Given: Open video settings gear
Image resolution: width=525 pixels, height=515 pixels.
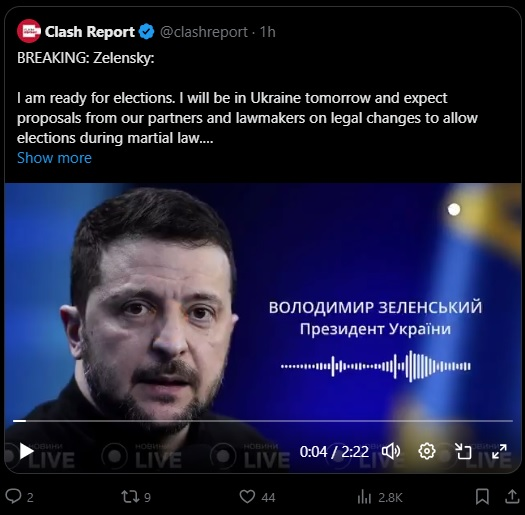Looking at the screenshot, I should coord(427,451).
